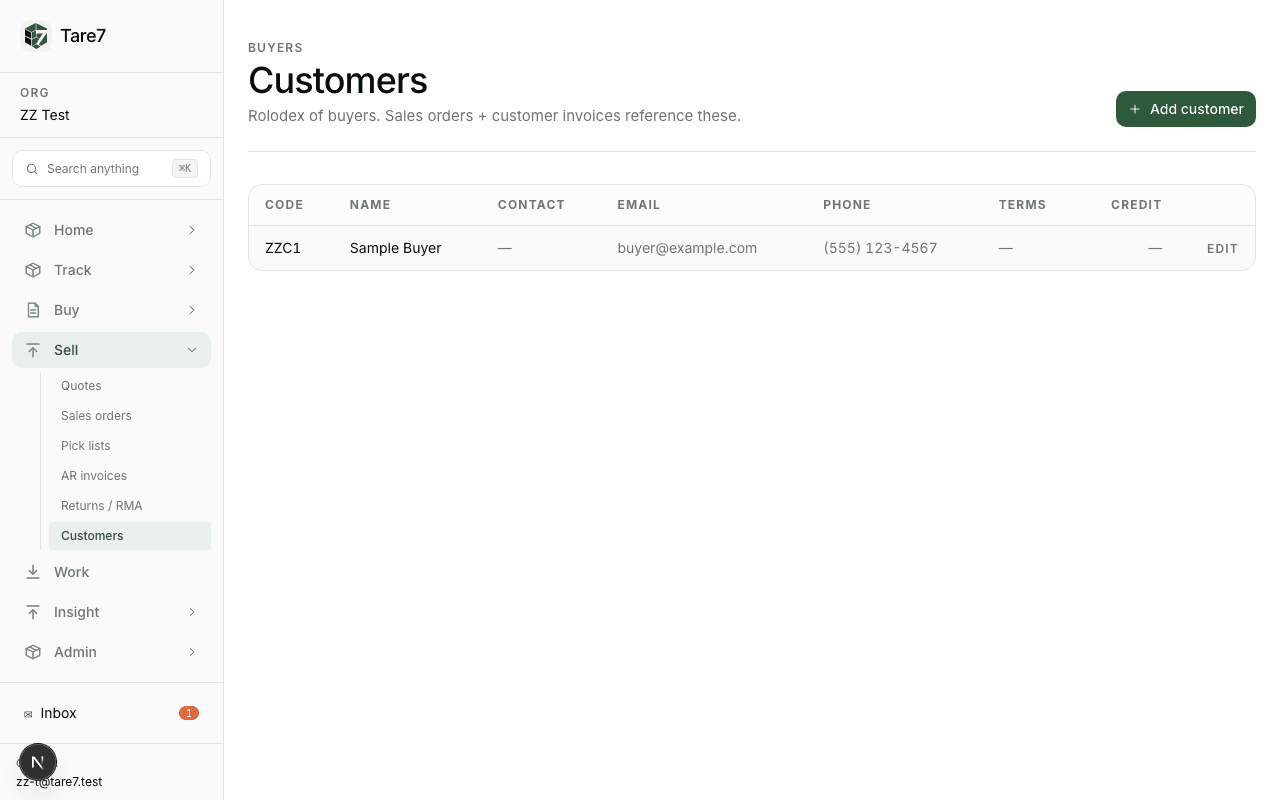Click the Customers page heading
The width and height of the screenshot is (1280, 800).
click(338, 80)
